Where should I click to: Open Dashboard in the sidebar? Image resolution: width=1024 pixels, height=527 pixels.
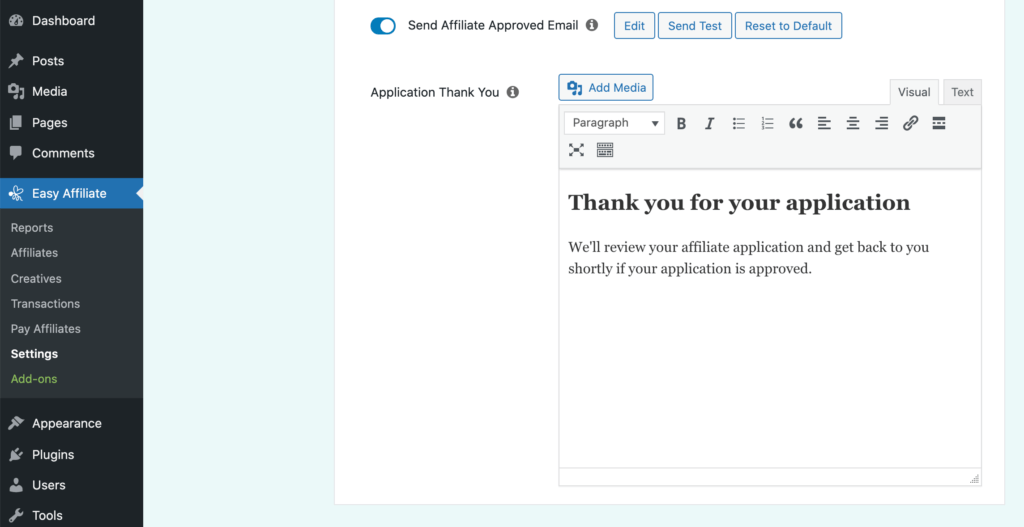click(72, 21)
